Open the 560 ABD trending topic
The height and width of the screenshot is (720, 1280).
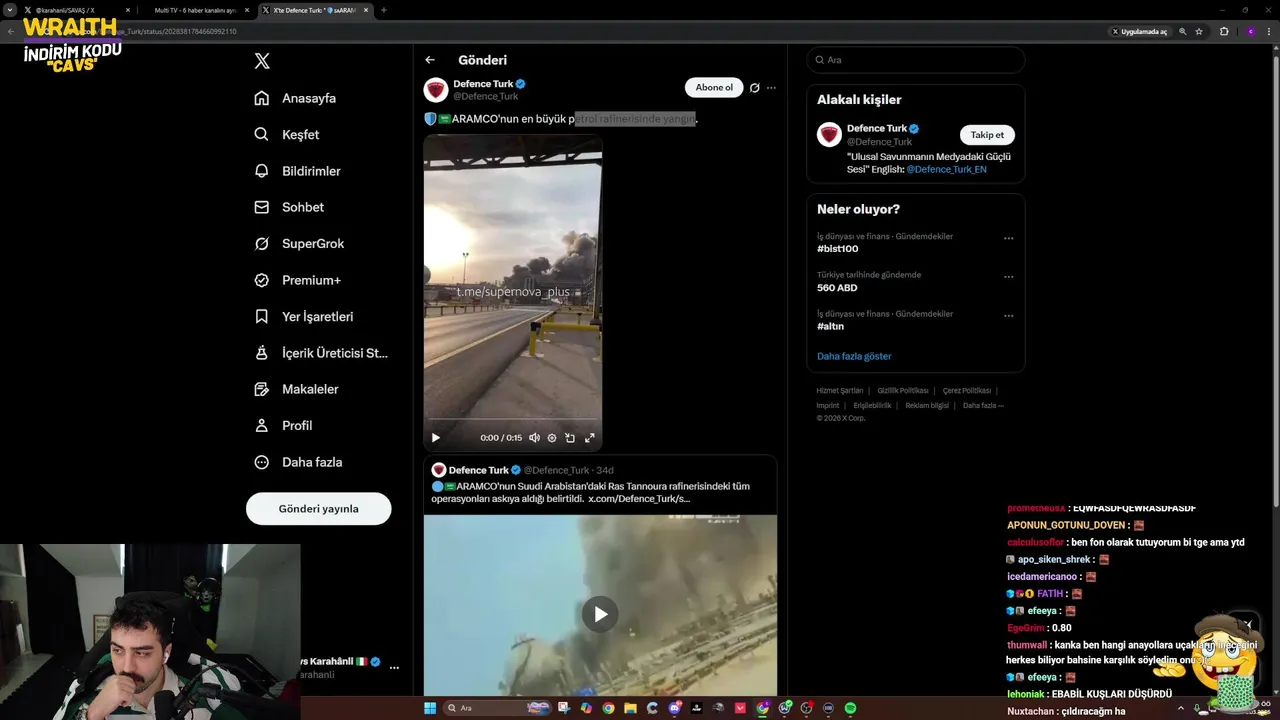click(x=837, y=288)
